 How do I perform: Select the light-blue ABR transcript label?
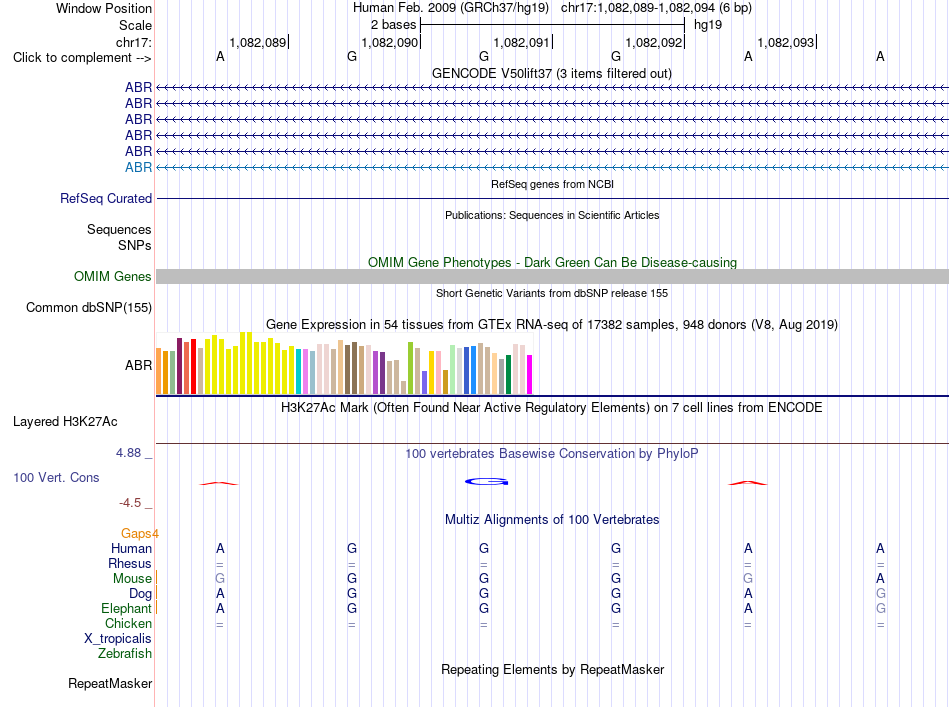point(138,167)
